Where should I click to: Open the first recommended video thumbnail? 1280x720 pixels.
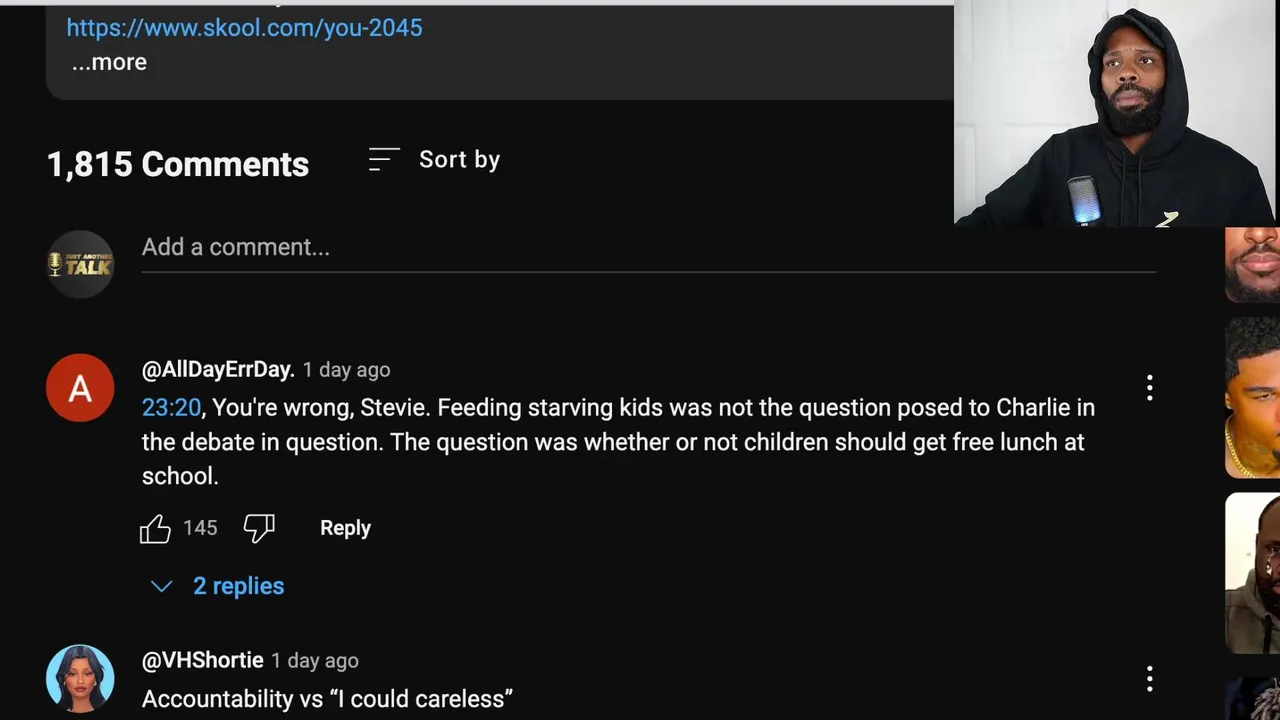(1252, 266)
